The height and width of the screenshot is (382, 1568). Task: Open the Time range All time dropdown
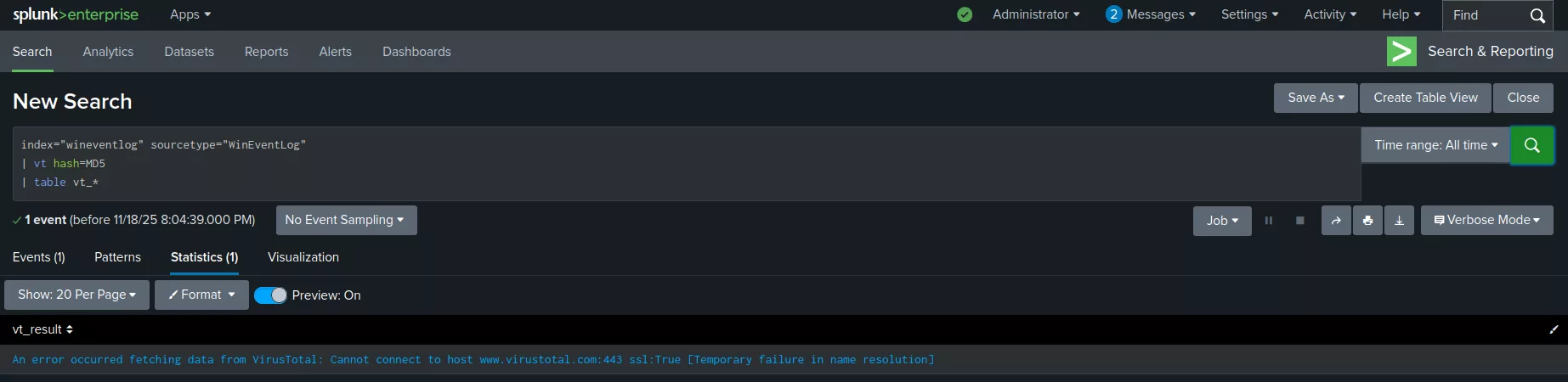point(1435,145)
